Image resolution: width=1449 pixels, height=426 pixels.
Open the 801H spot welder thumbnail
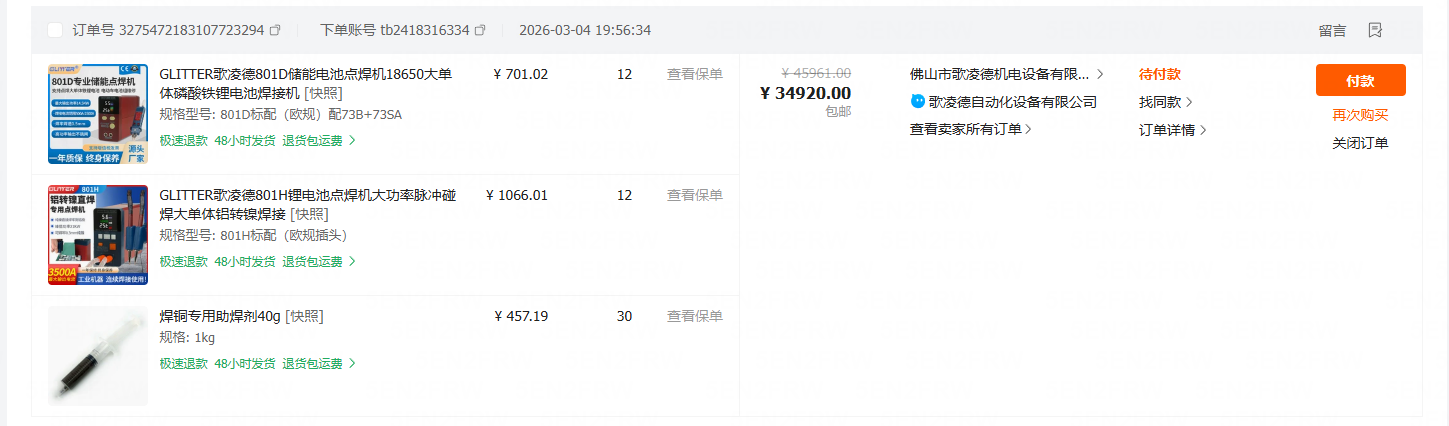click(x=97, y=235)
